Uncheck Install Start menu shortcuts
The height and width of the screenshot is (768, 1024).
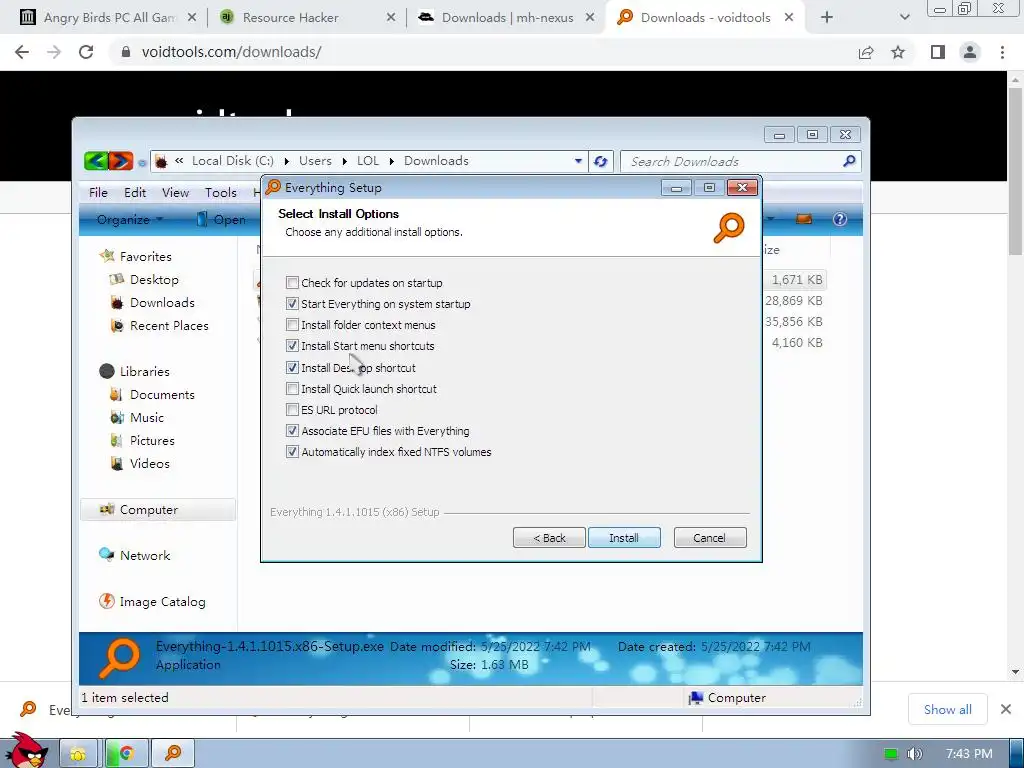coord(293,345)
